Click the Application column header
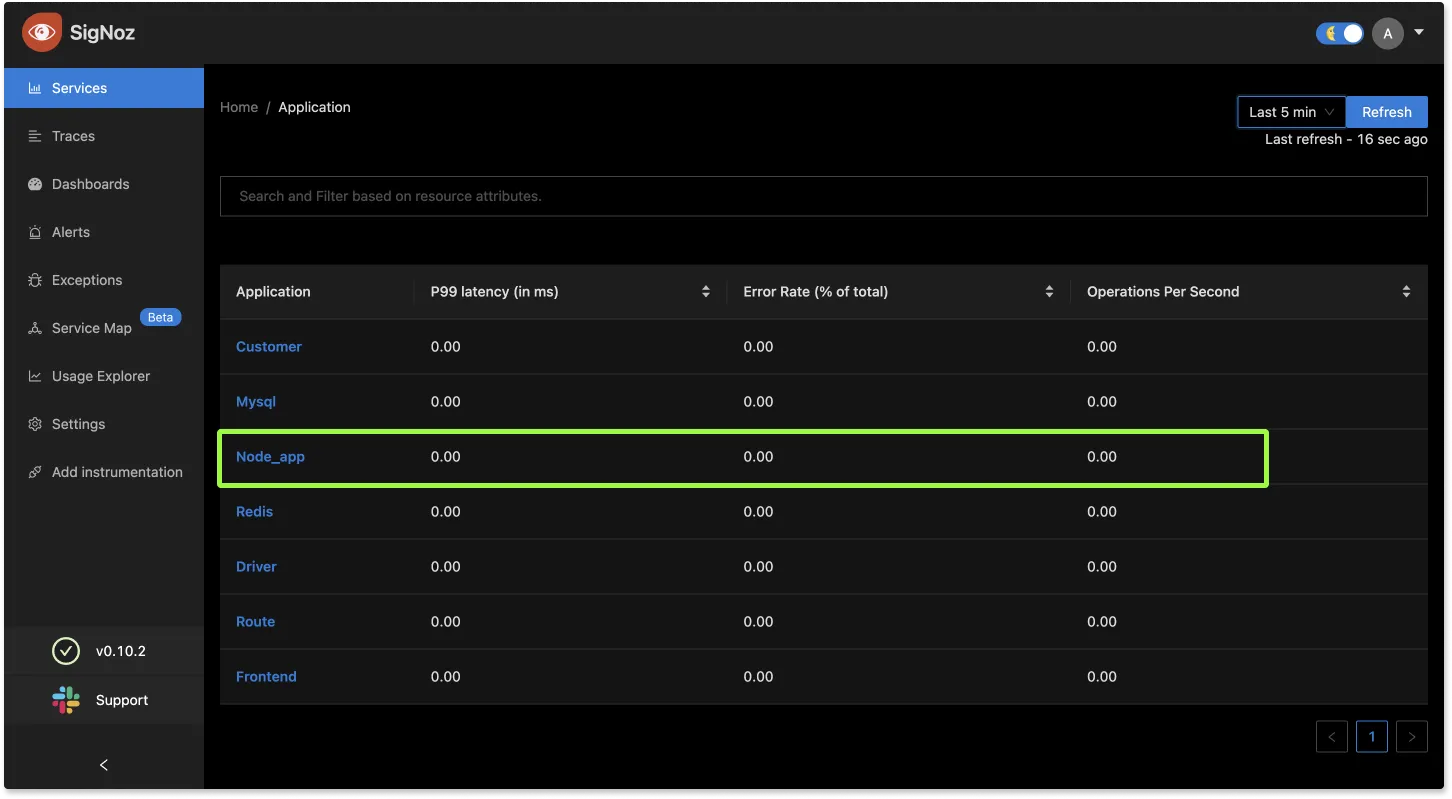Screen dimensions: 1452x799 click(273, 292)
